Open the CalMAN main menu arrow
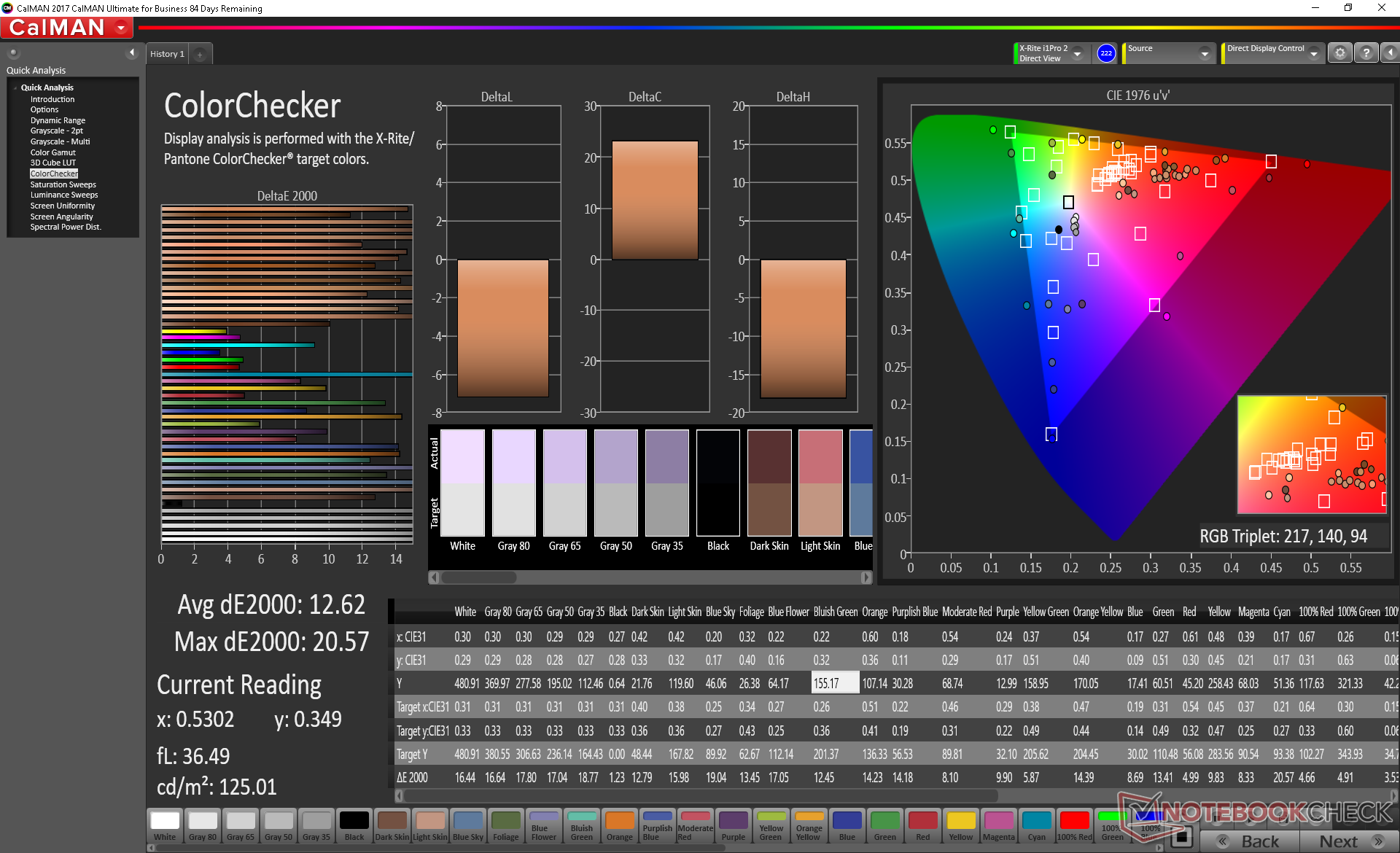Image resolution: width=1400 pixels, height=853 pixels. coord(121,28)
